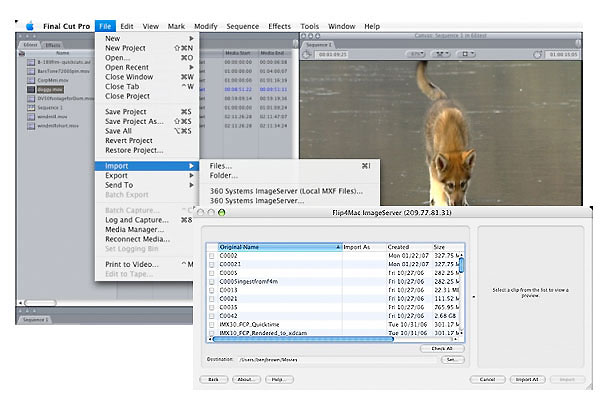This screenshot has height=410, width=610.
Task: Click the windmill.mov clip icon
Action: [31, 117]
